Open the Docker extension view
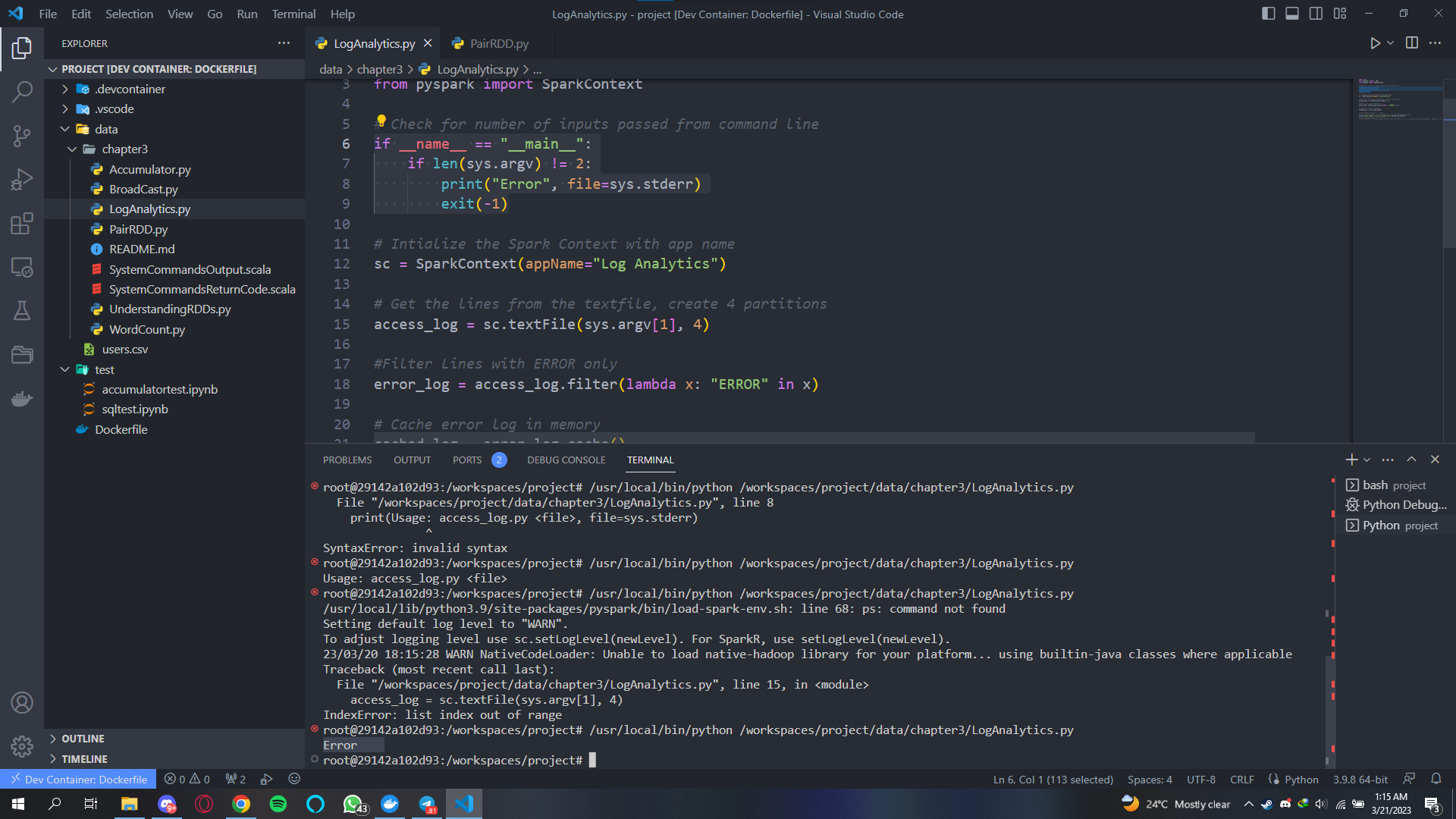The width and height of the screenshot is (1456, 819). [x=22, y=398]
